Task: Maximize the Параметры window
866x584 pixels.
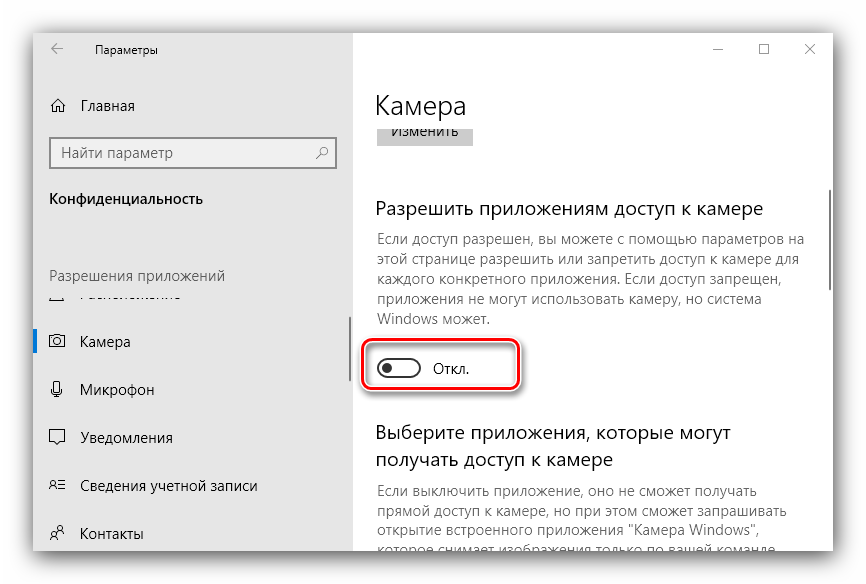Action: (x=764, y=49)
